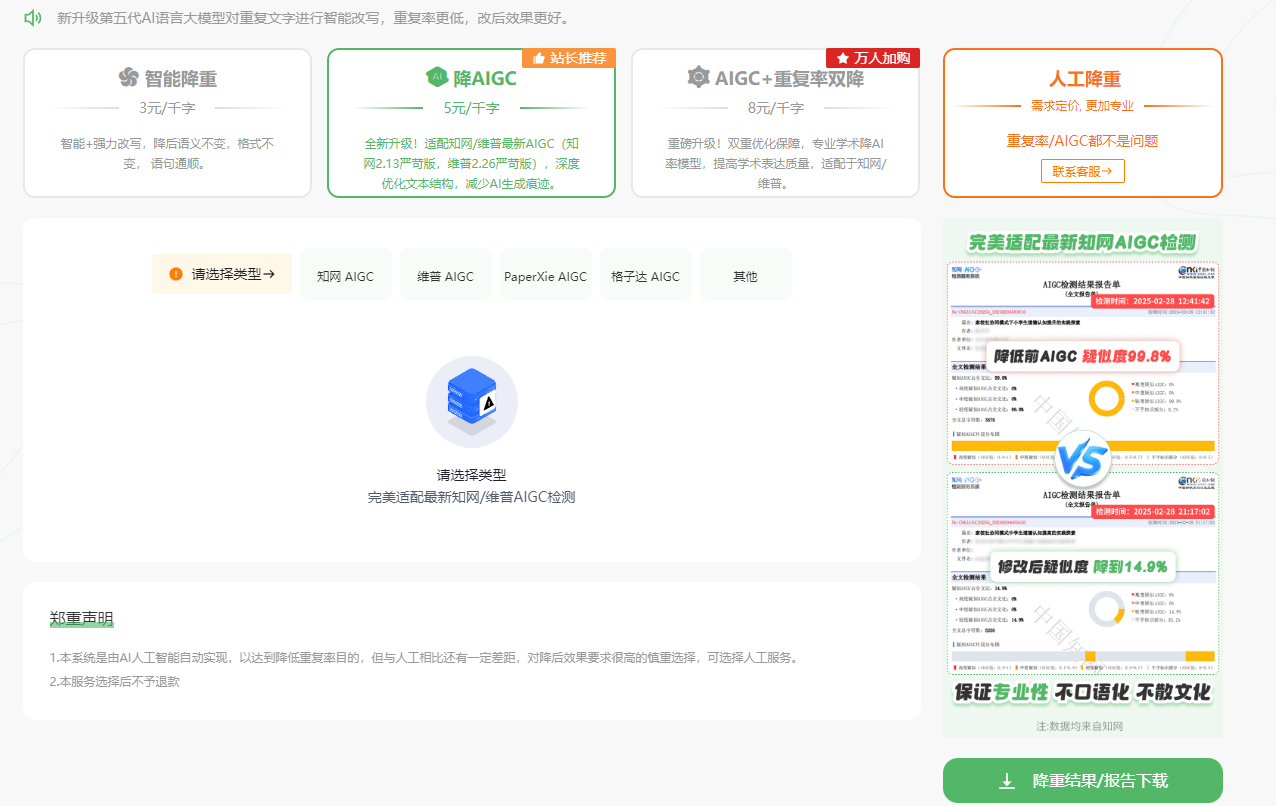Open the 人工降重 service card
This screenshot has height=806, width=1276.
(1083, 123)
